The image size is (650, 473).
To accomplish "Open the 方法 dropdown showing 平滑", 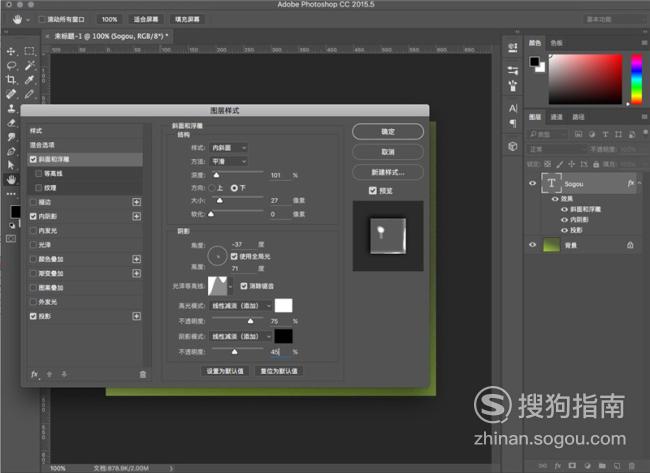I will (x=229, y=161).
